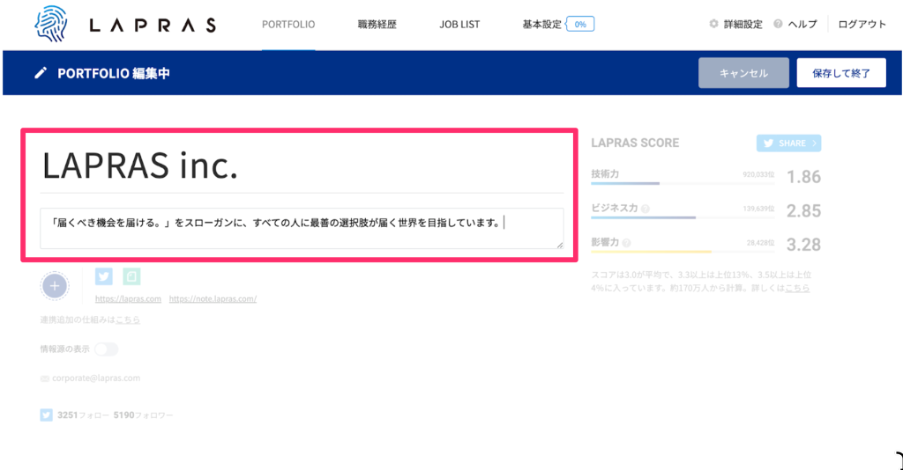Viewport: 904px width, 470px height.
Task: Open こちら link in score explanation
Action: (797, 288)
